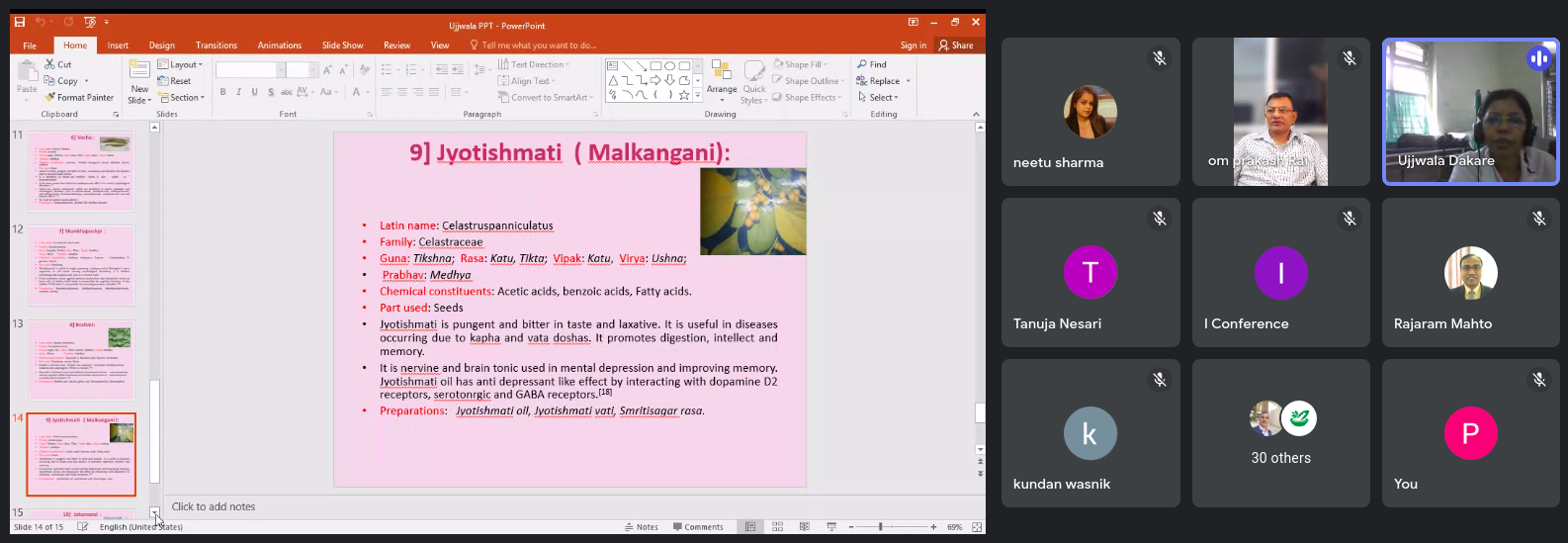Switch to the Insert tab
This screenshot has width=1568, height=543.
pos(118,45)
